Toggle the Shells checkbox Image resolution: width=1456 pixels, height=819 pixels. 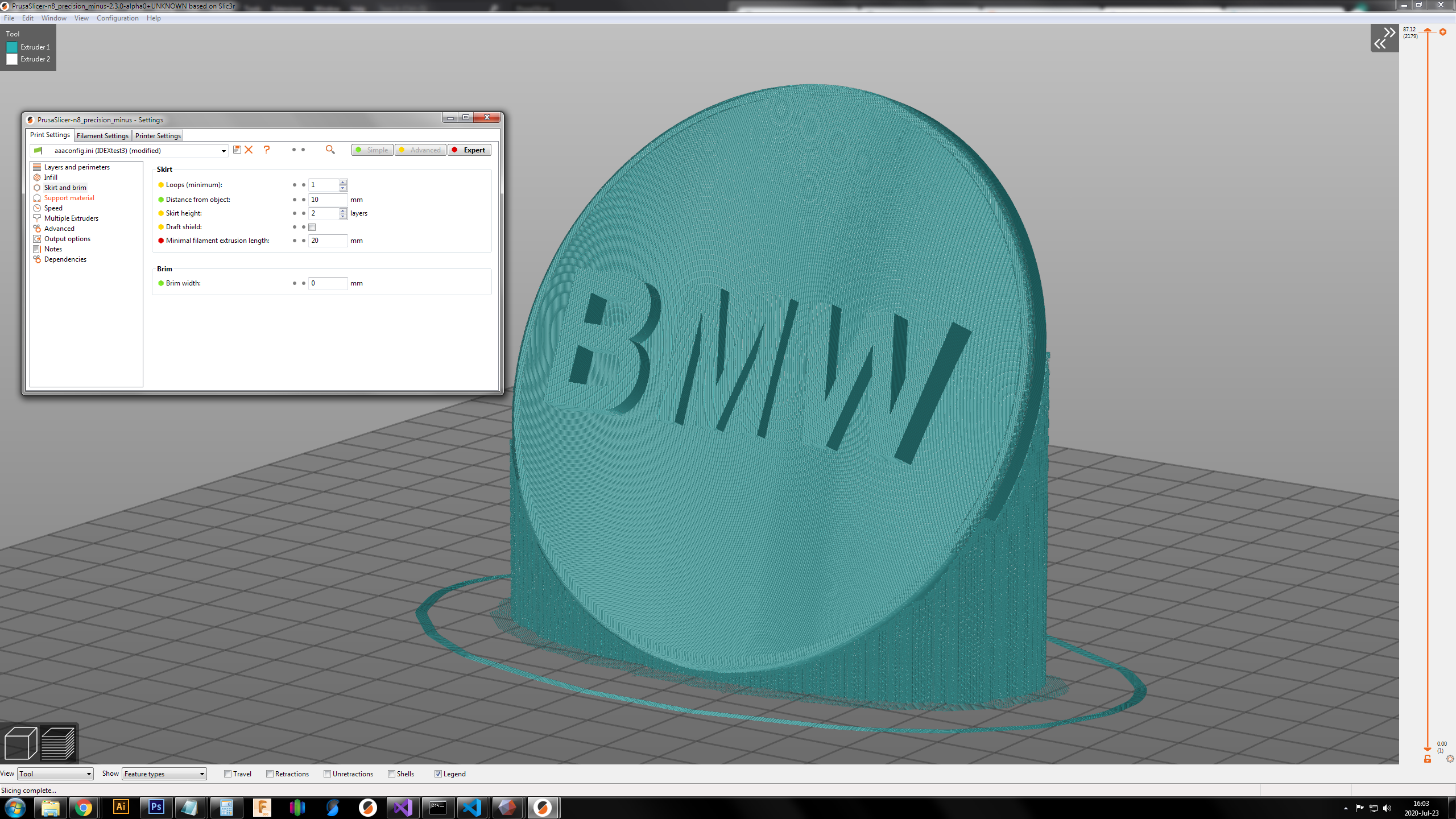[x=392, y=773]
